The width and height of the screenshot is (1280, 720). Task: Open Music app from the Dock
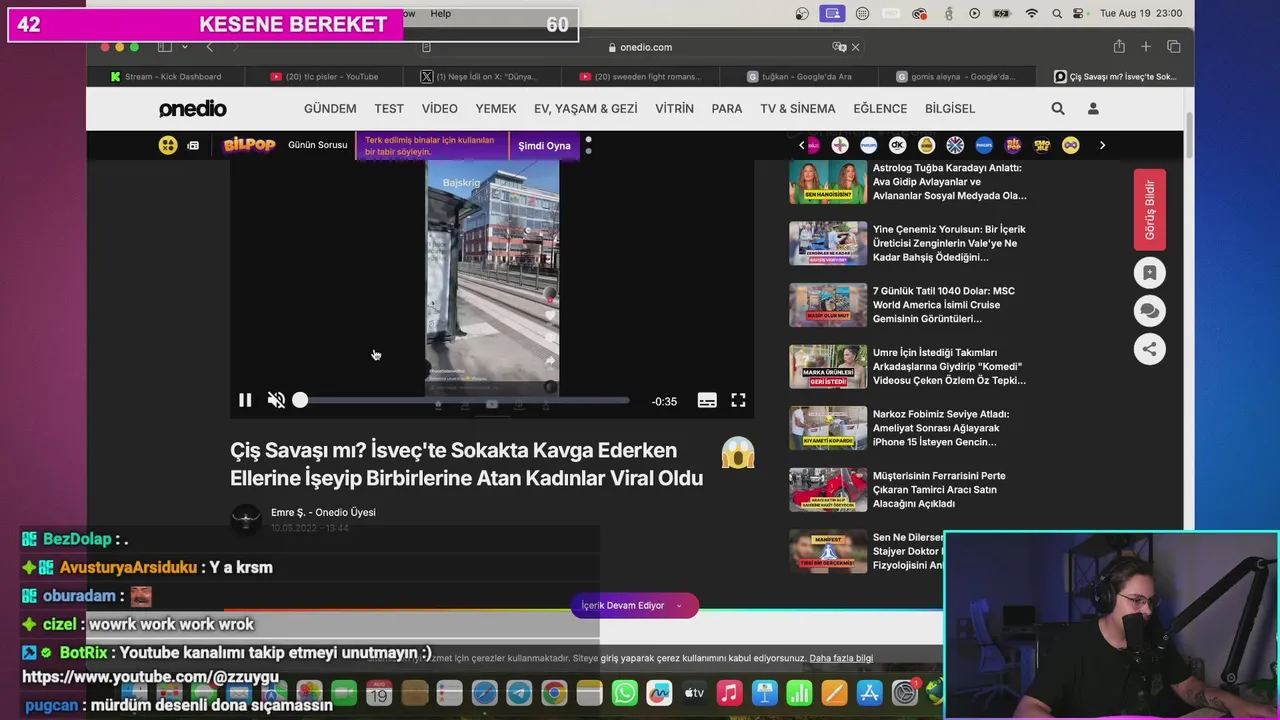(729, 692)
